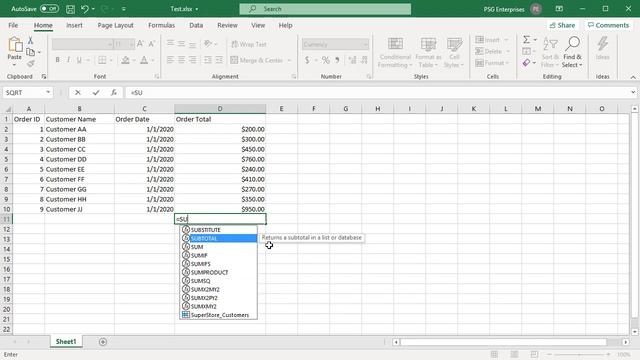
Task: Open the Name Box dropdown arrow
Action: (x=48, y=92)
